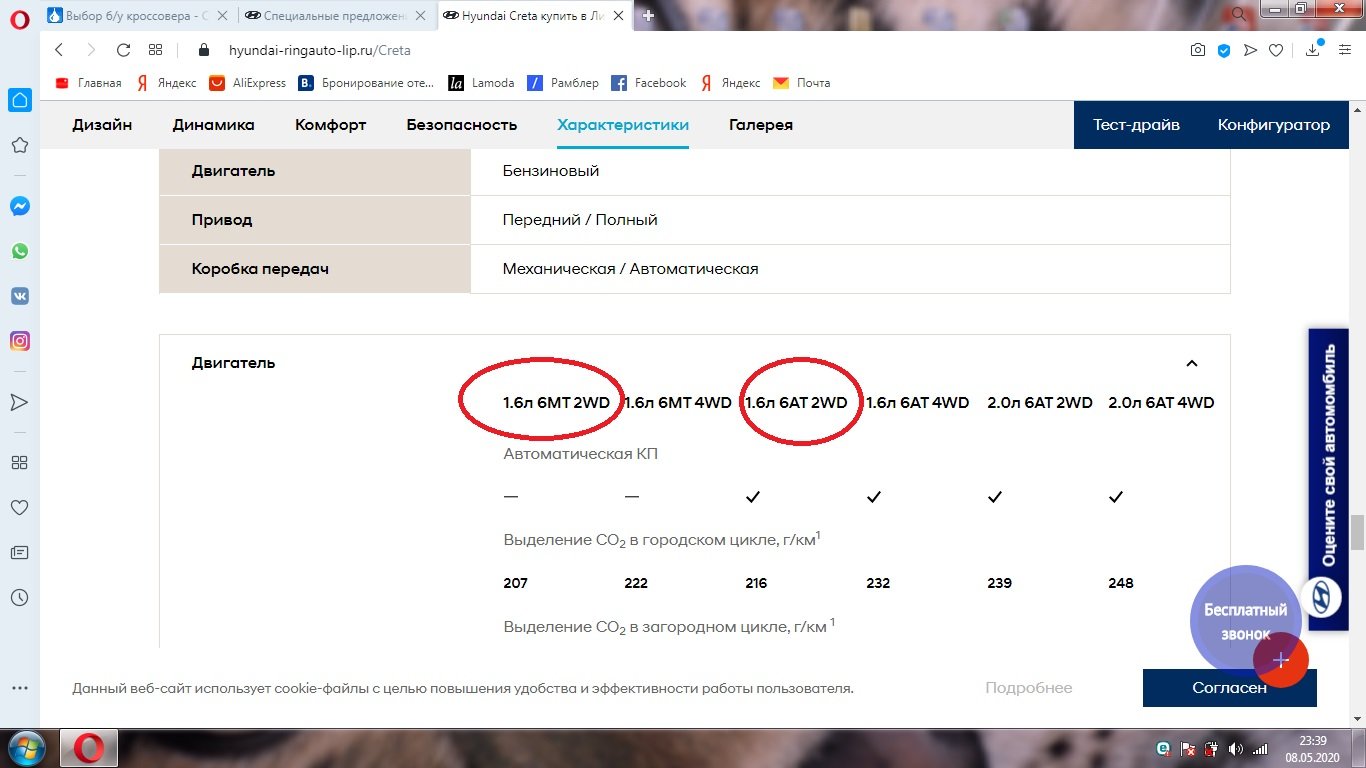The width and height of the screenshot is (1366, 768).
Task: Open Facebook bookmark
Action: point(649,83)
